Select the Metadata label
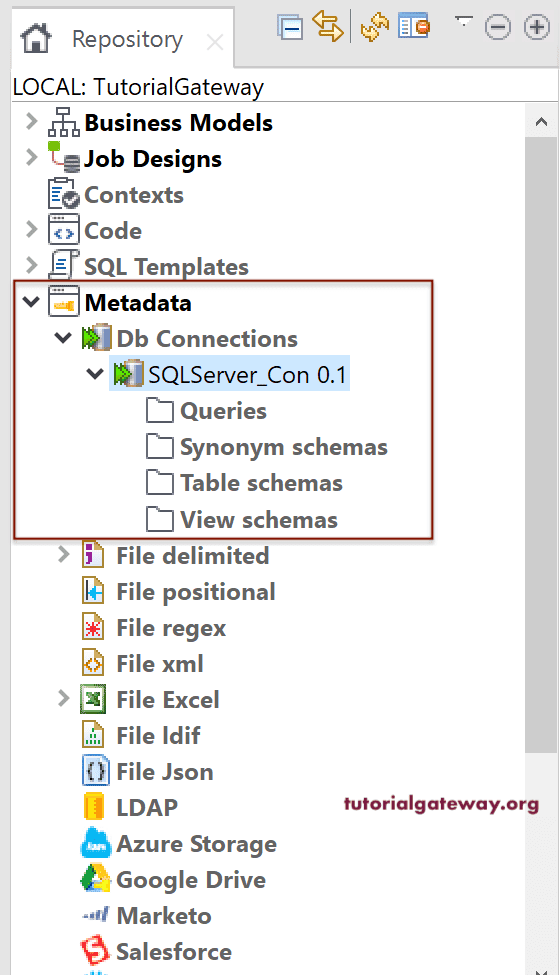 click(137, 303)
